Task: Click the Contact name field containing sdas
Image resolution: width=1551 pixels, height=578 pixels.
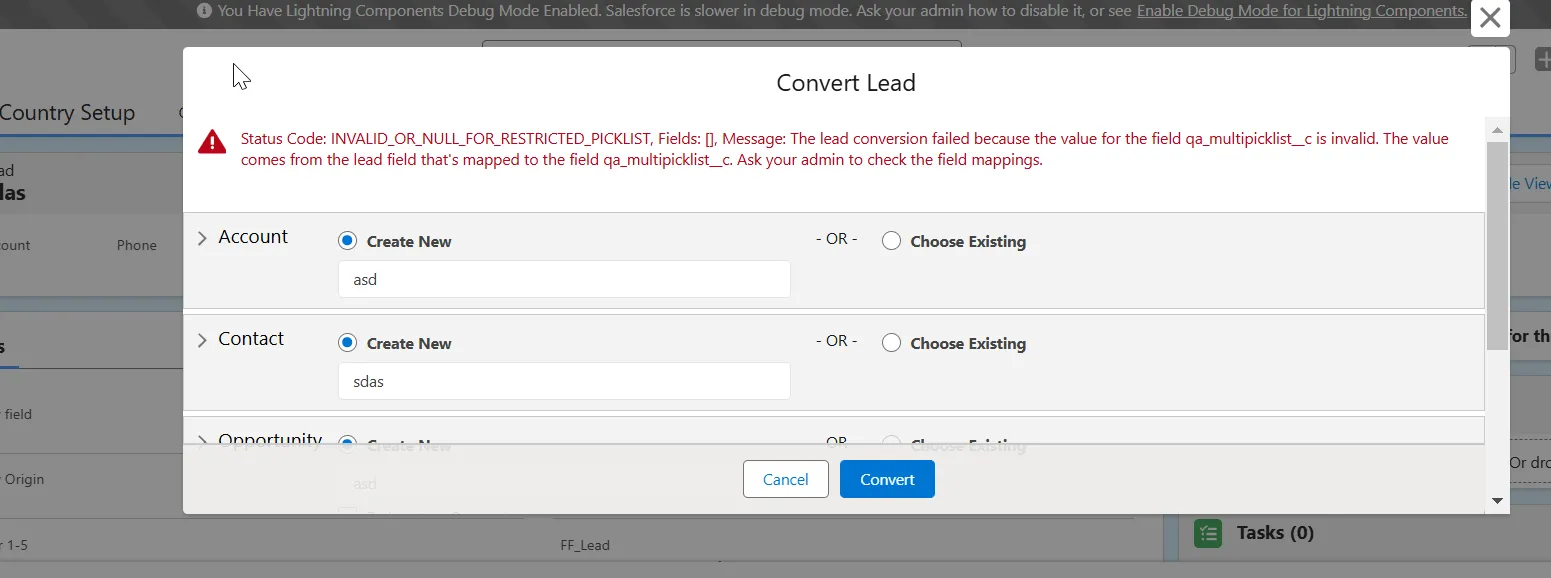Action: point(564,382)
